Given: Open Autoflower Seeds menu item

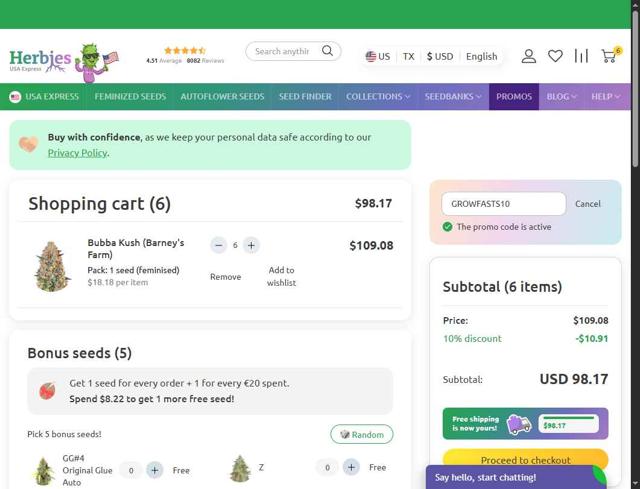Looking at the screenshot, I should [x=222, y=97].
